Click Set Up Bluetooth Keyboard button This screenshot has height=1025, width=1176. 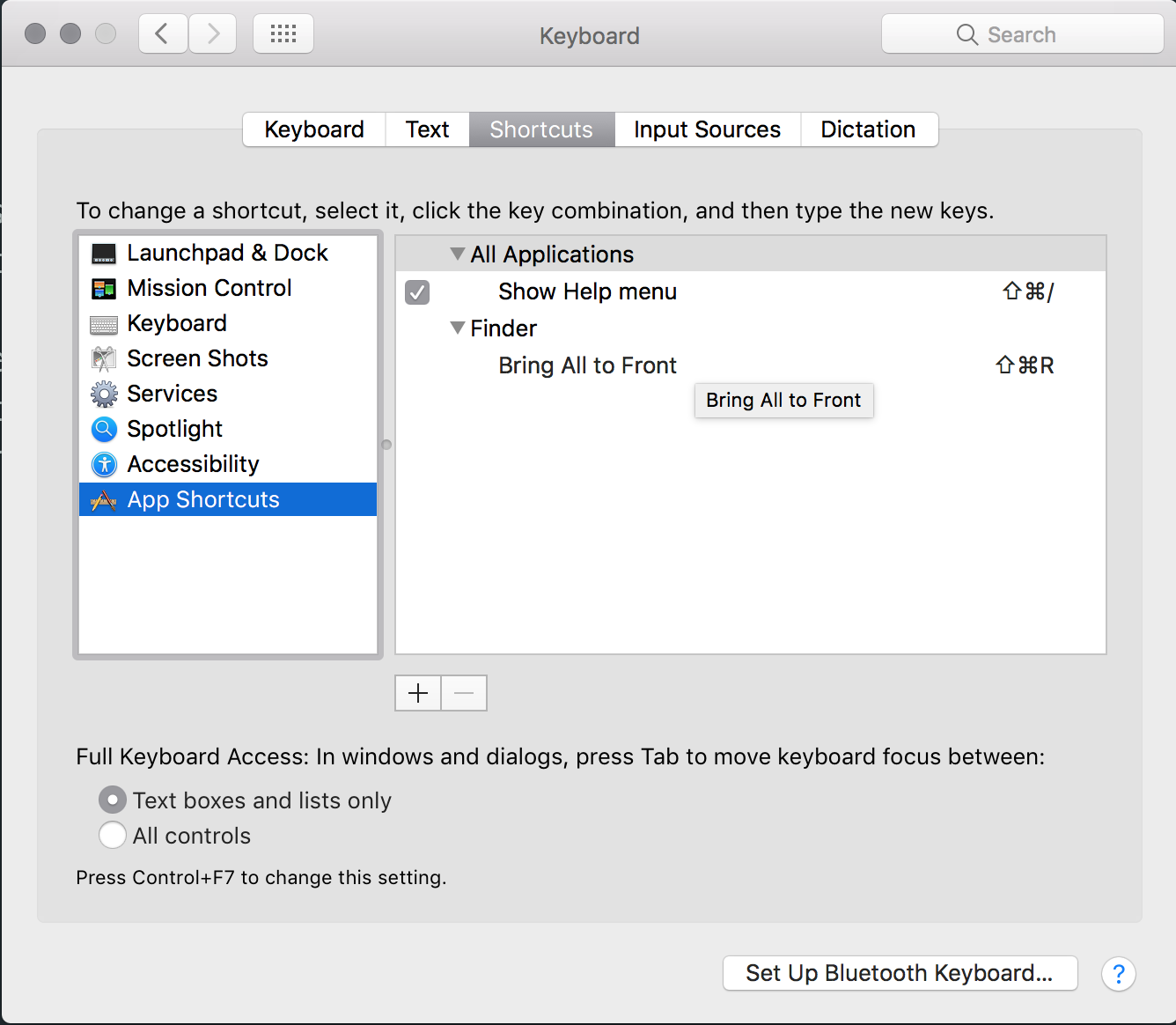(x=900, y=973)
